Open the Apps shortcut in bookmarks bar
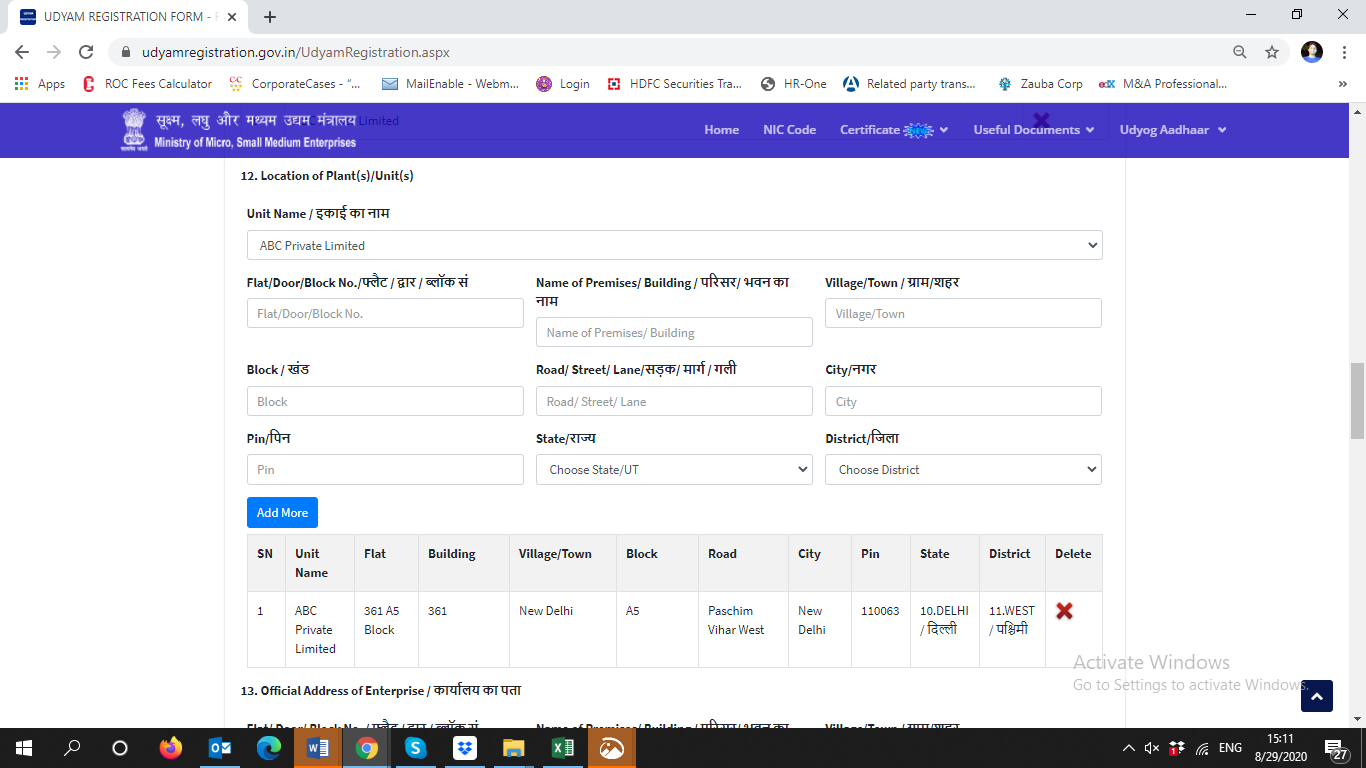The image size is (1366, 768). [40, 84]
